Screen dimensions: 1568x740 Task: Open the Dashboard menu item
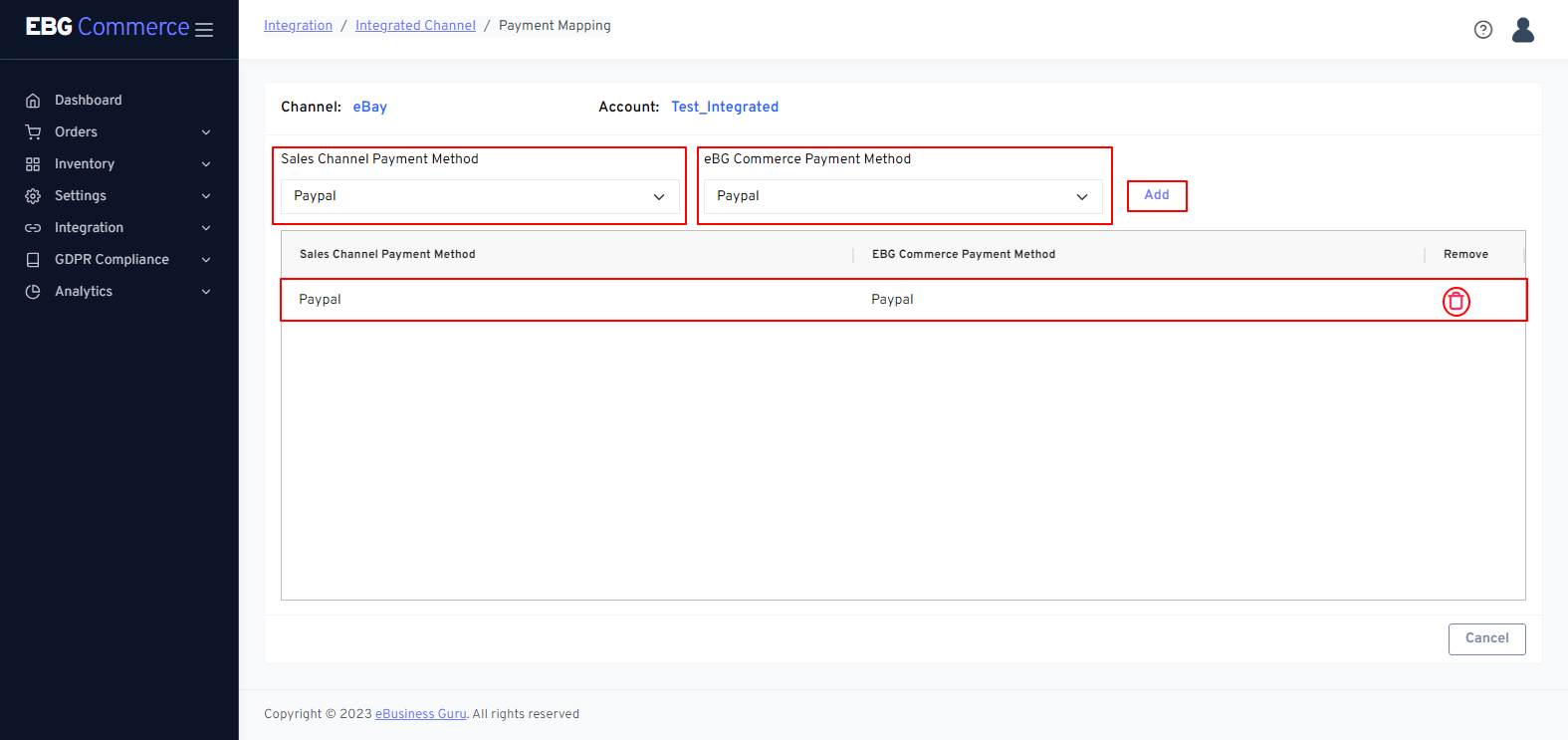click(x=89, y=101)
